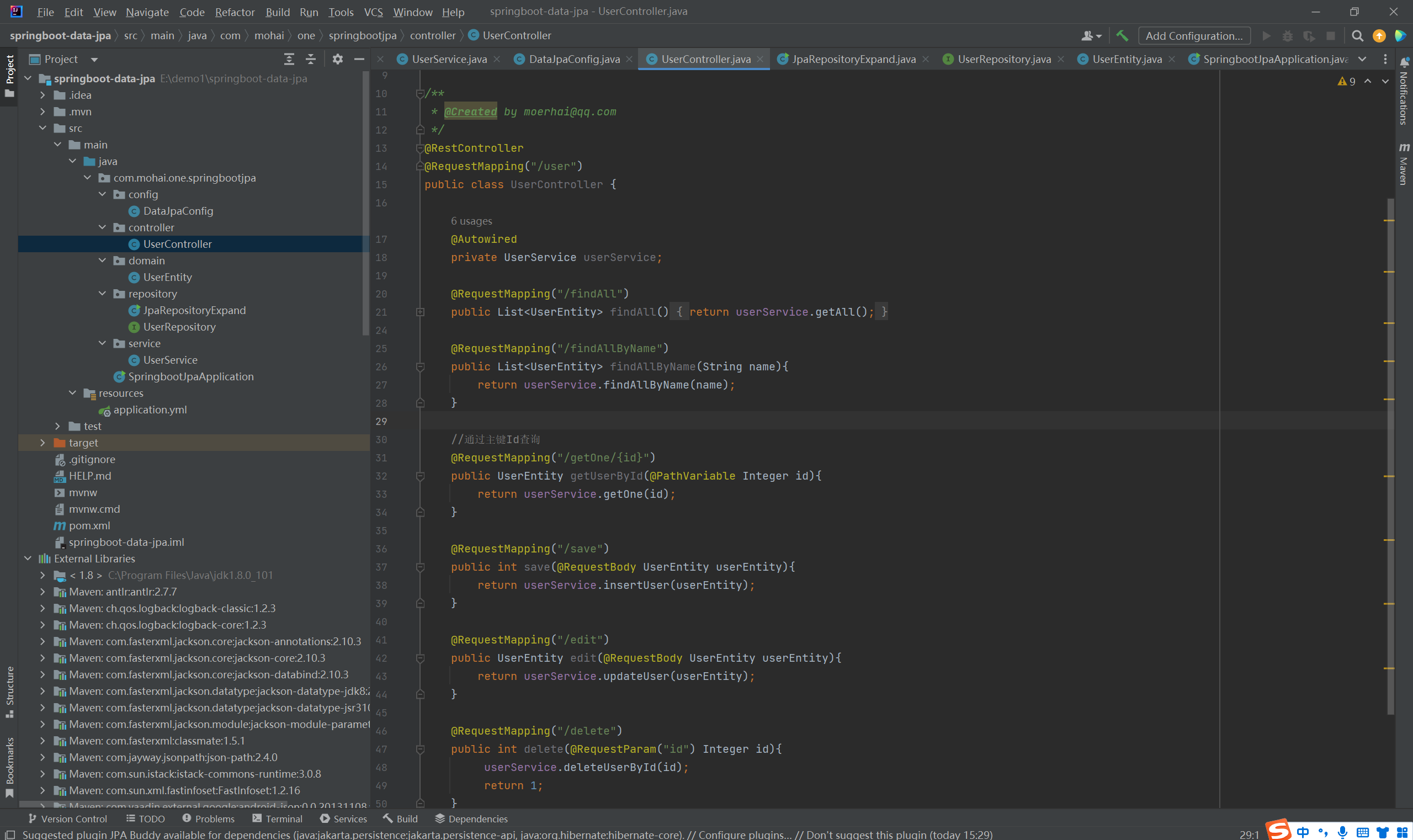
Task: Toggle fold on findAllByName method
Action: (420, 367)
